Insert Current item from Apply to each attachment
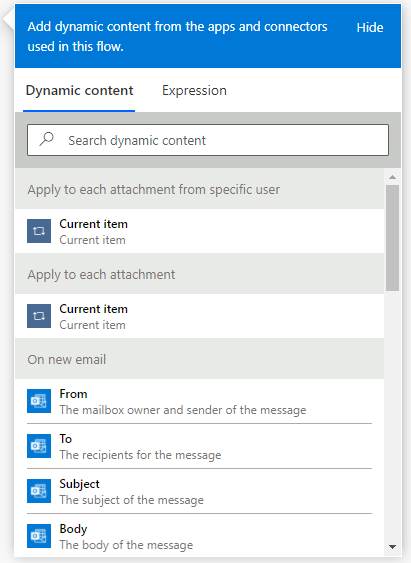411x563 pixels. coord(200,316)
